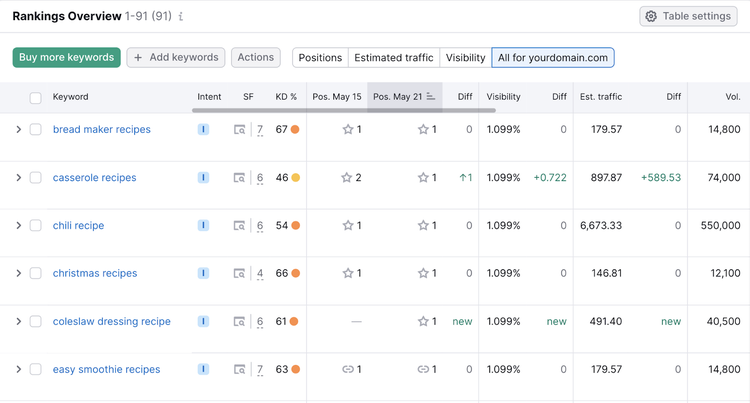Check the box for chili recipe row

(35, 225)
